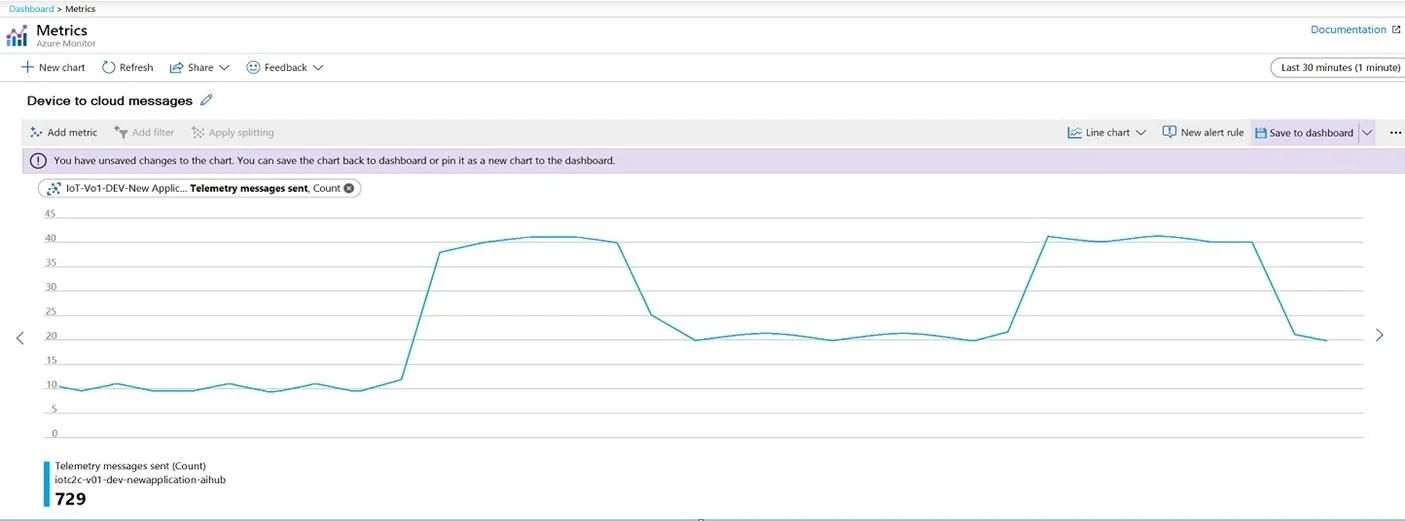Click the 45 y-axis label
This screenshot has width=1405, height=521.
(50, 214)
